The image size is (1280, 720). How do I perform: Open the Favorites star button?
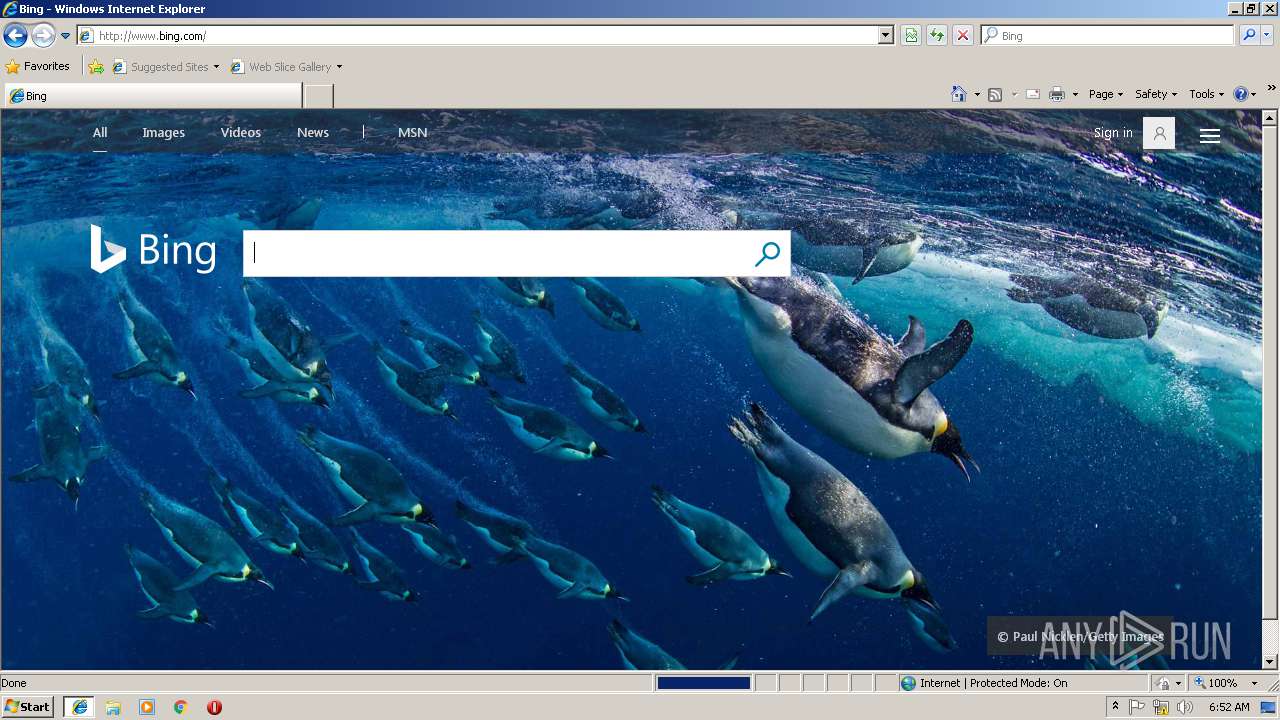pyautogui.click(x=38, y=67)
